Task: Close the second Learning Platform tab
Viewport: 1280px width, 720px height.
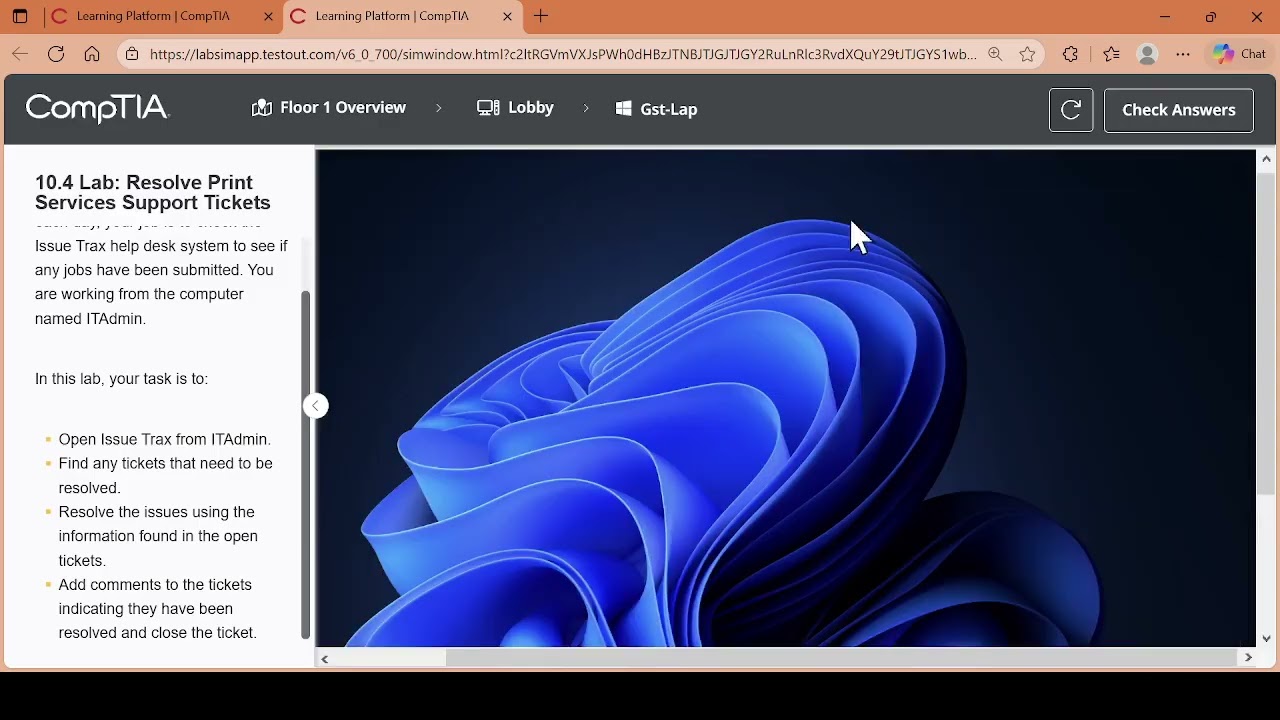Action: tap(507, 16)
